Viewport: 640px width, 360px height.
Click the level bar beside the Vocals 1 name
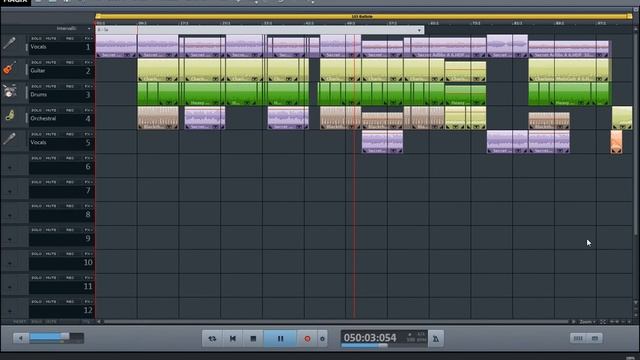[27, 47]
